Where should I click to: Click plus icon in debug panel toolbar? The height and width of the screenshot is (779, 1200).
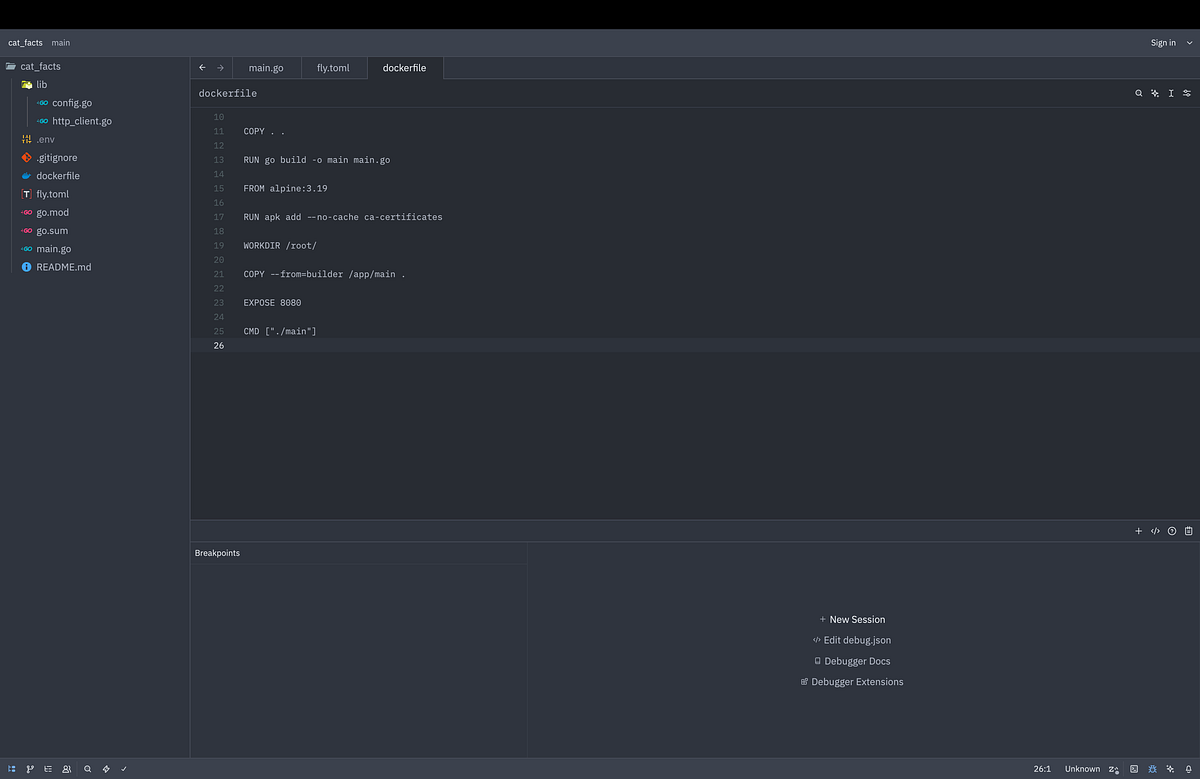1138,531
